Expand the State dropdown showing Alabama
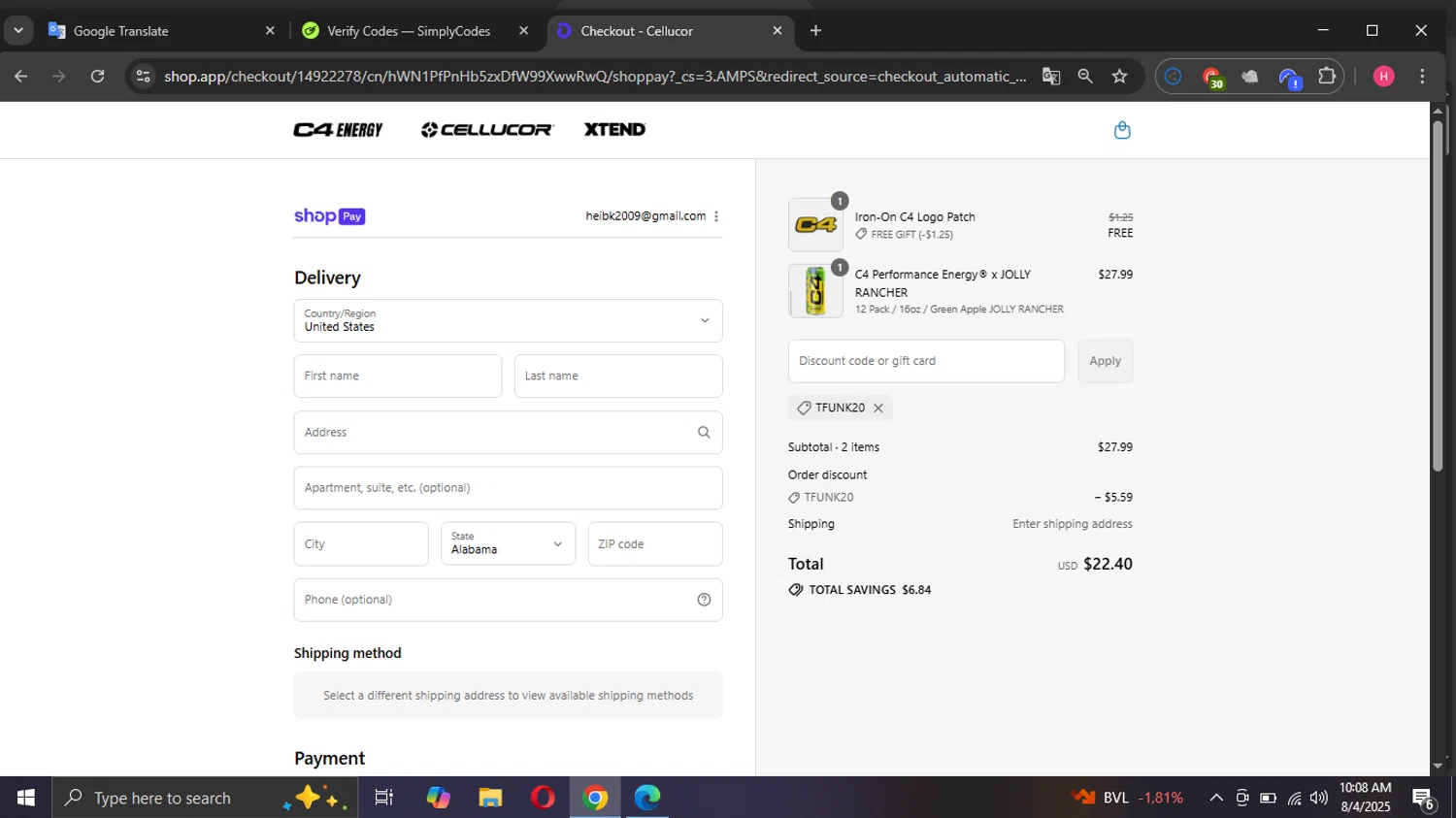This screenshot has width=1456, height=818. click(x=508, y=544)
